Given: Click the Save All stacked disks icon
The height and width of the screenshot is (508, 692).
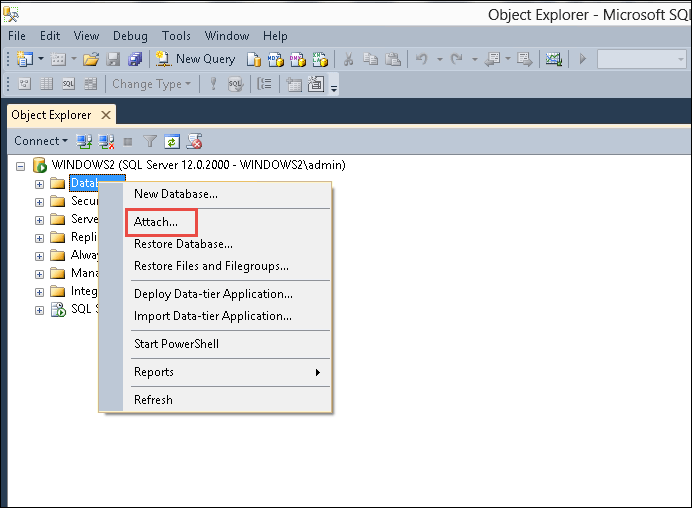Looking at the screenshot, I should coord(135,59).
